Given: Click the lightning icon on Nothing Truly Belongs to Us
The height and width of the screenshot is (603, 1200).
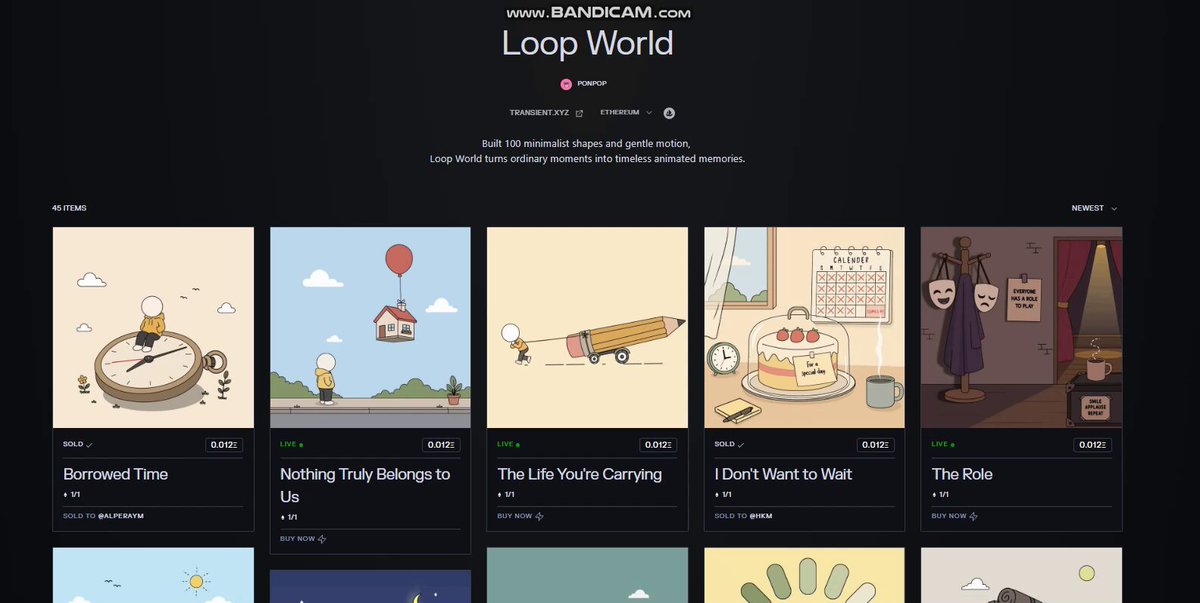Looking at the screenshot, I should click(x=322, y=539).
